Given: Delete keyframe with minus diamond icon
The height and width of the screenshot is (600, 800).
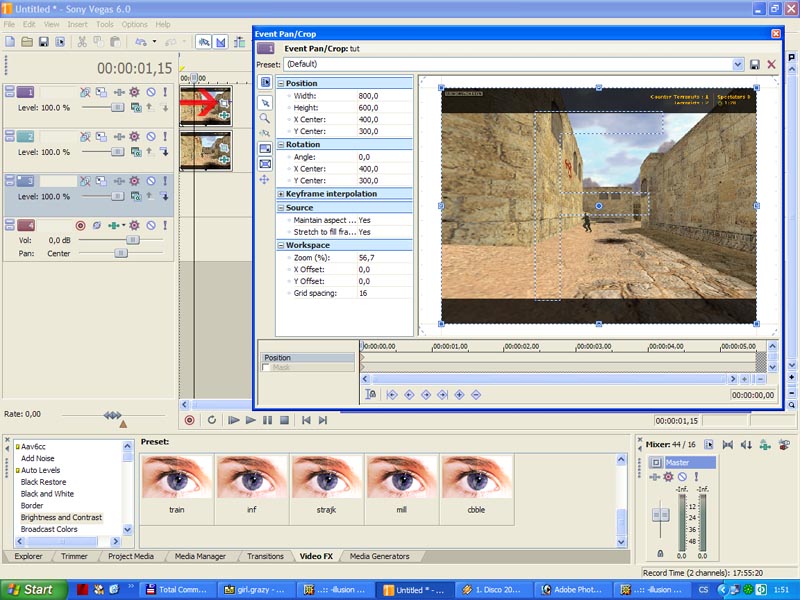Looking at the screenshot, I should tap(476, 394).
